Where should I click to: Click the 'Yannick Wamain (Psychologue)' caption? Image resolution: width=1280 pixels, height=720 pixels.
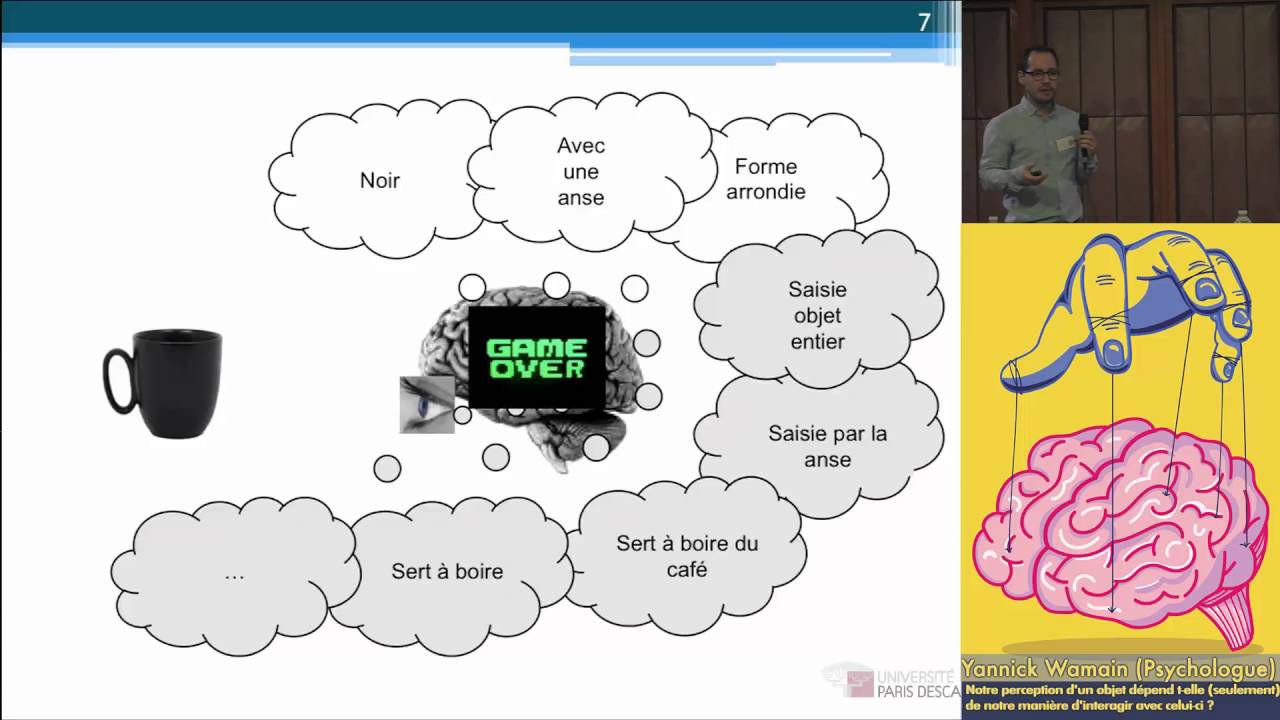coord(1119,668)
